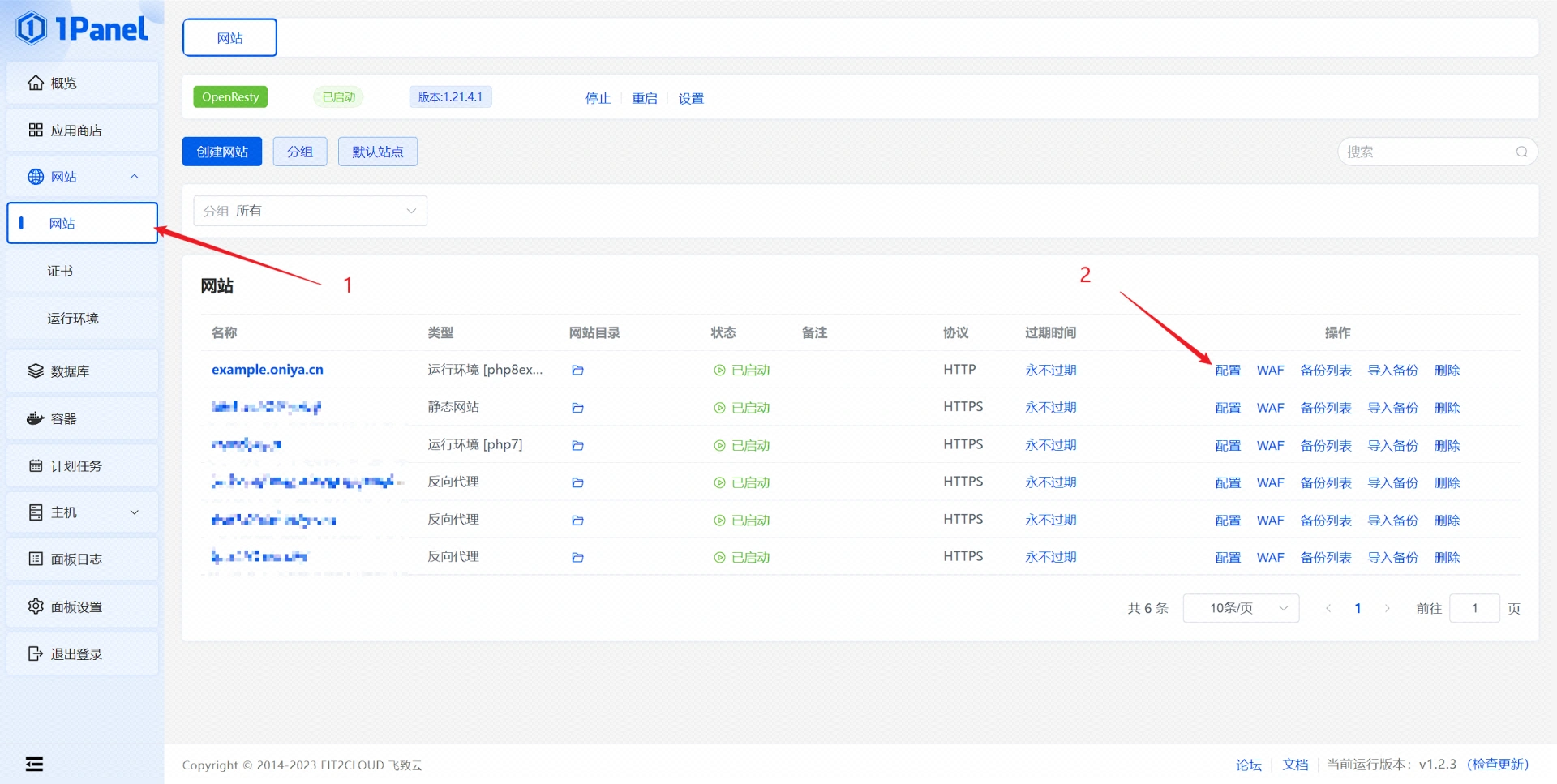
Task: Click the 检查更新 footer link
Action: tap(1497, 765)
